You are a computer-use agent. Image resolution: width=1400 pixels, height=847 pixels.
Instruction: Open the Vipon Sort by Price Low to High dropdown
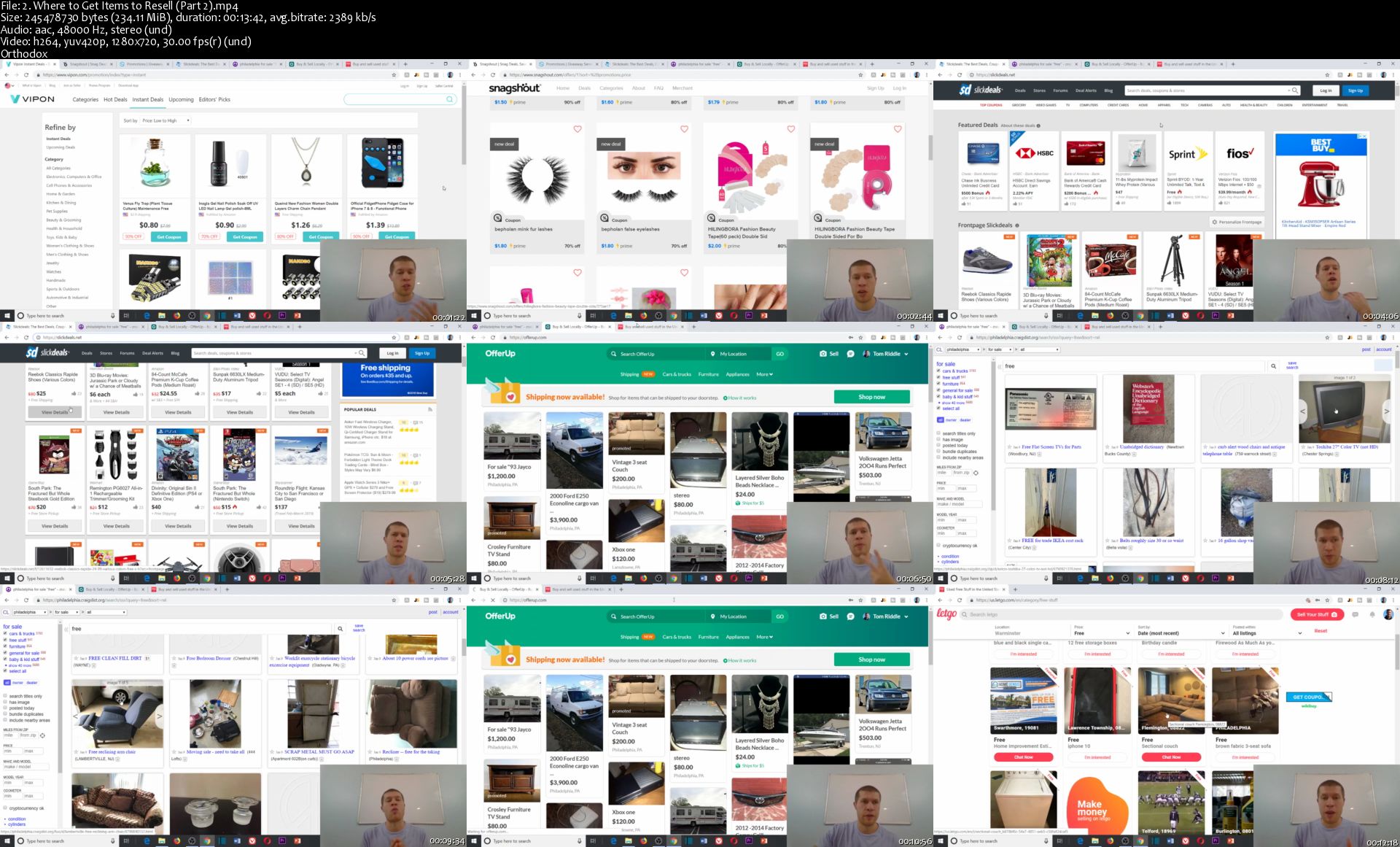click(x=166, y=120)
